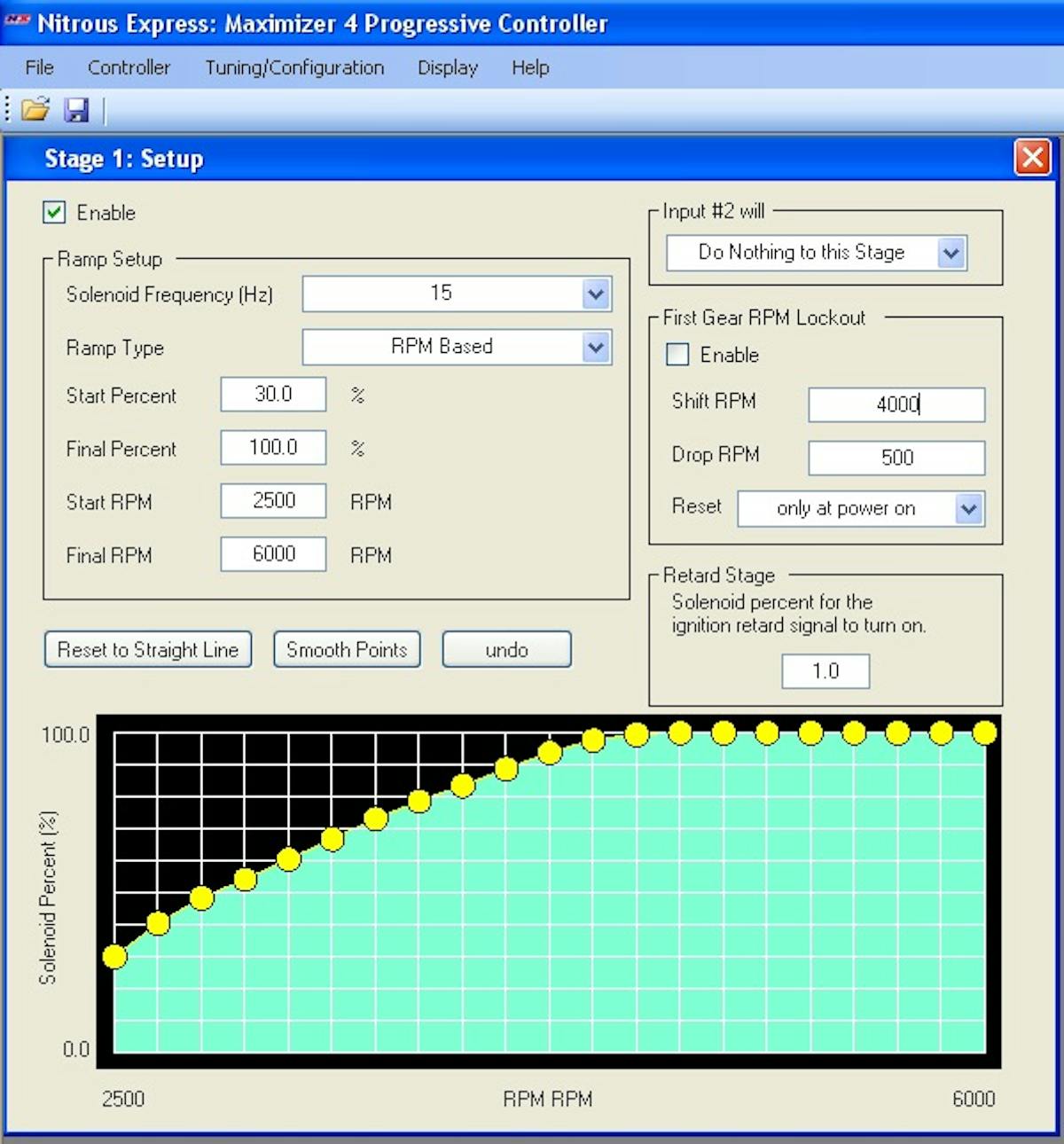
Task: Expand the Solenoid Frequency dropdown
Action: pos(596,294)
